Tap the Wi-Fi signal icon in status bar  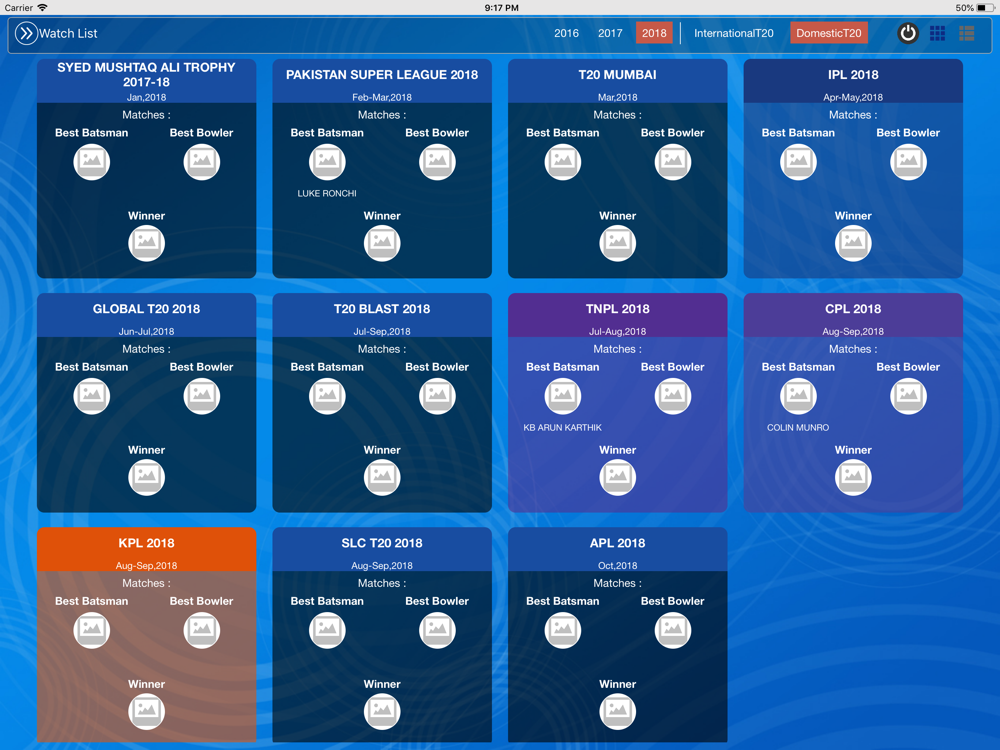point(43,8)
